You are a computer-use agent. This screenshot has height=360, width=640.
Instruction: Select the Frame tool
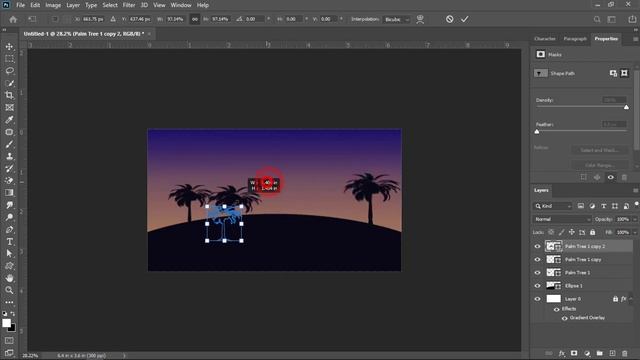click(x=9, y=107)
